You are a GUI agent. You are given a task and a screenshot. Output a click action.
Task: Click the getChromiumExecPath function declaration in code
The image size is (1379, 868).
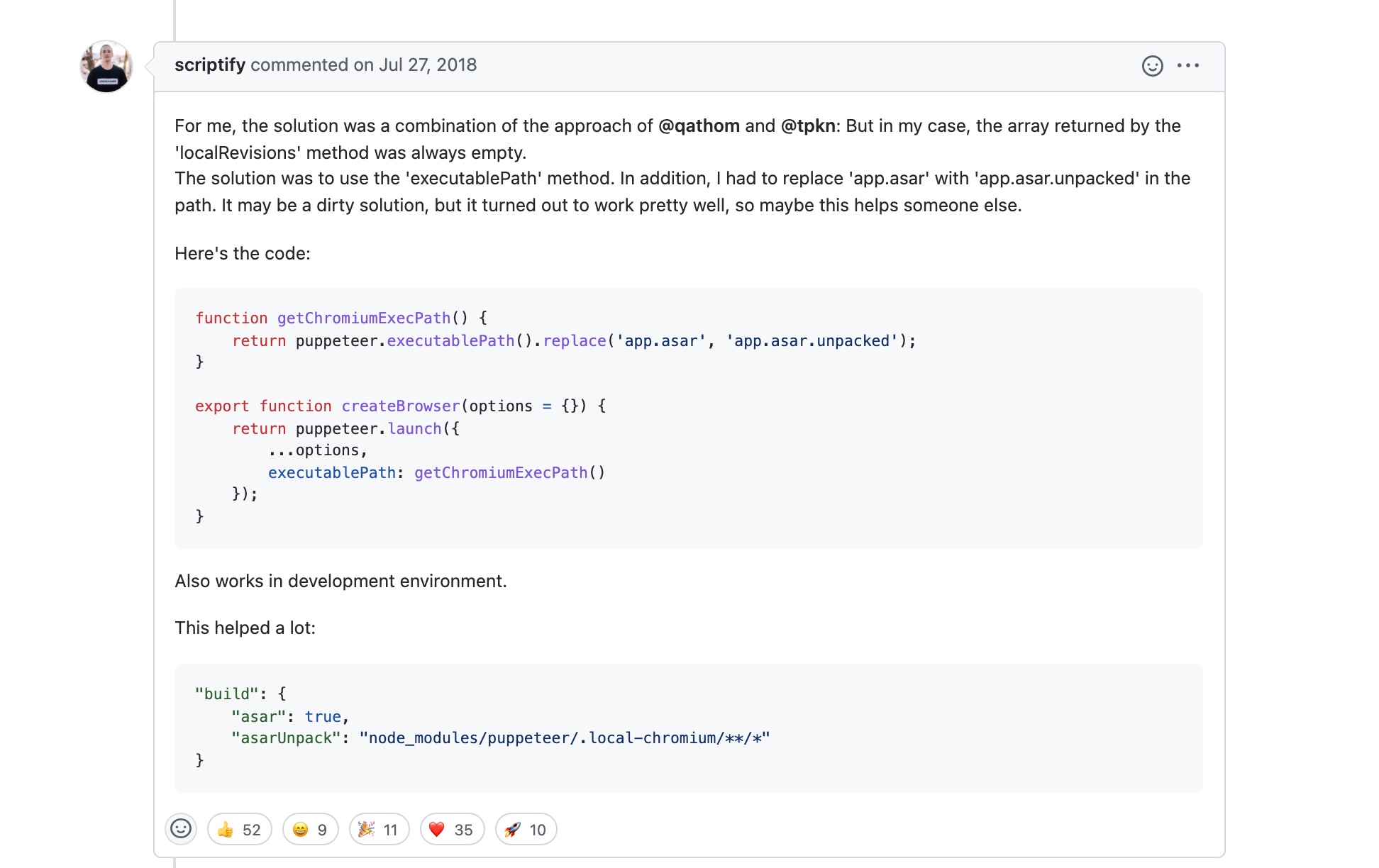[x=363, y=318]
